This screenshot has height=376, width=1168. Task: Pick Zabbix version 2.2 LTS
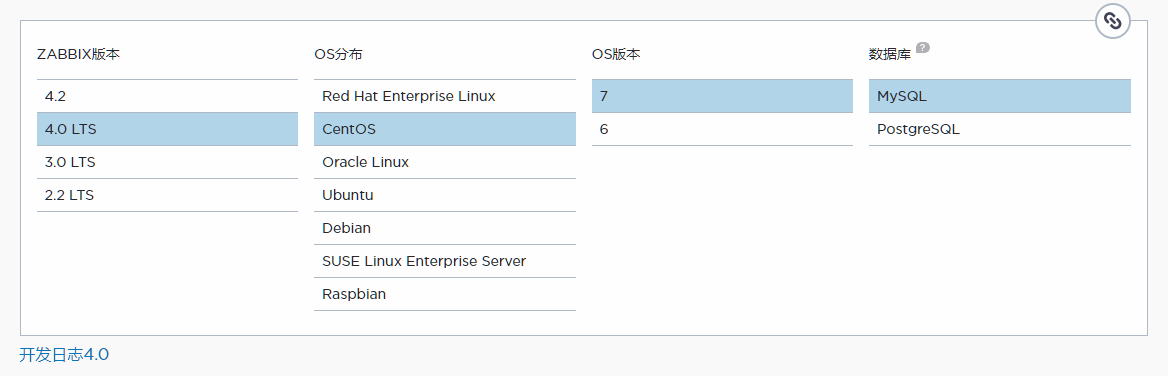[167, 195]
